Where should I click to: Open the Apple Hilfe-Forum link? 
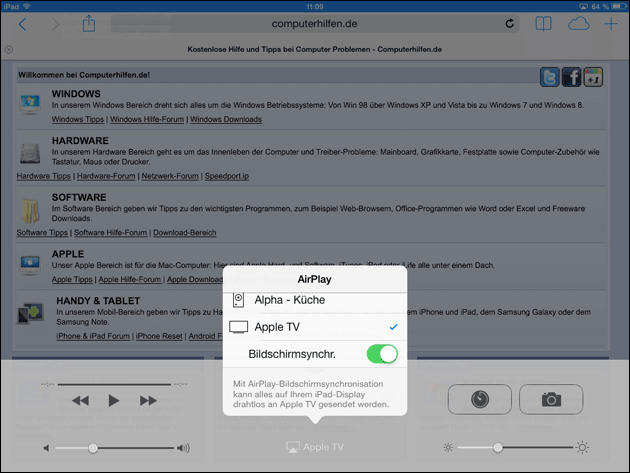(x=130, y=280)
